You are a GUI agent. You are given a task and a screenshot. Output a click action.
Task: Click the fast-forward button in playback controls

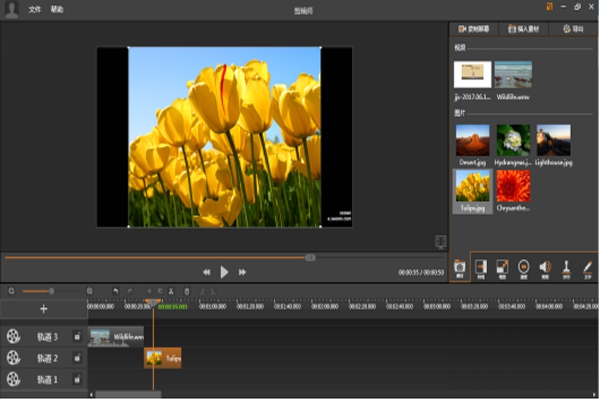[242, 271]
